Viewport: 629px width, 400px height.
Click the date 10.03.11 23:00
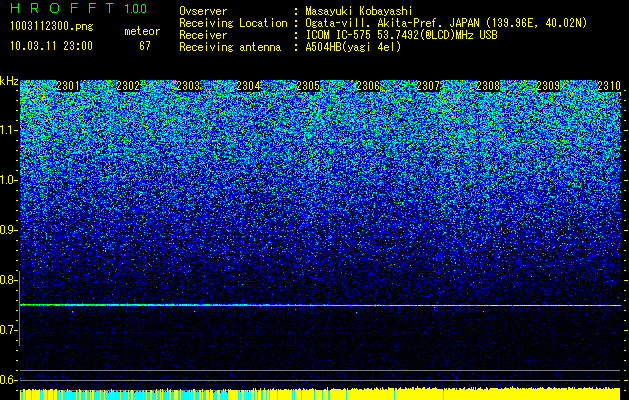[51, 46]
